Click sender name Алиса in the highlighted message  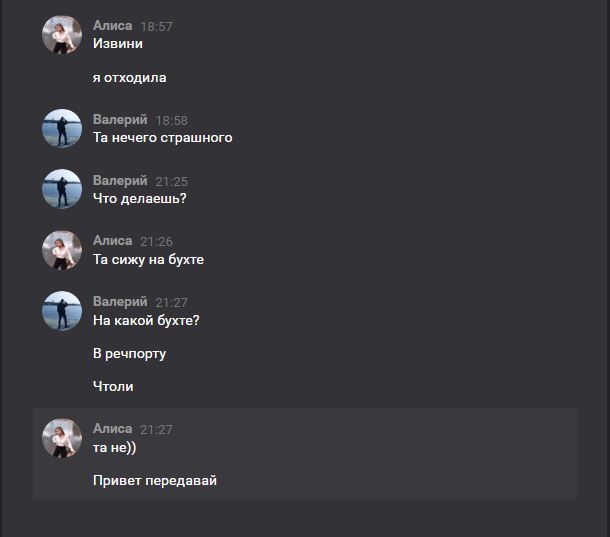pyautogui.click(x=112, y=429)
